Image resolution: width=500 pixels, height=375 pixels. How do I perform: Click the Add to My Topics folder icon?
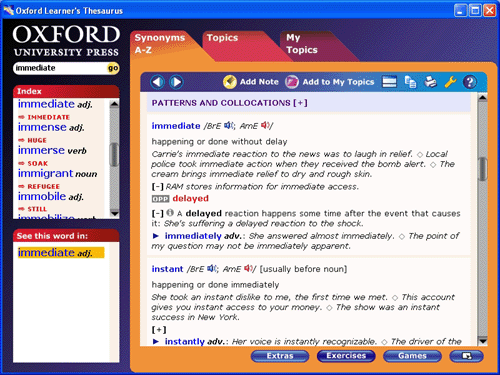click(x=292, y=82)
